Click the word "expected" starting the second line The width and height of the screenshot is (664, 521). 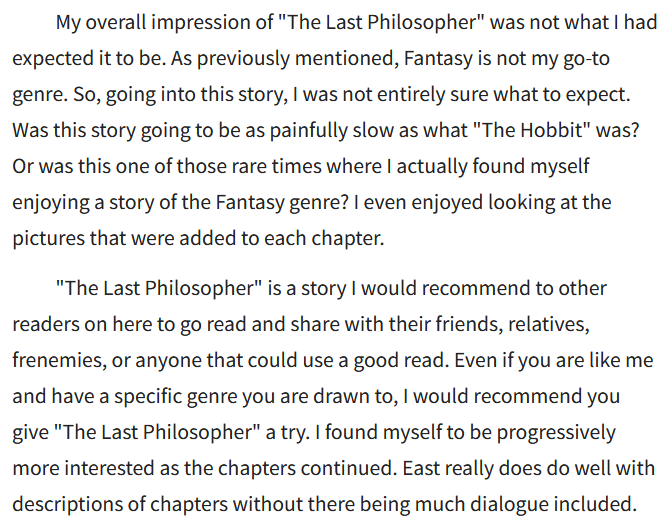pos(50,58)
